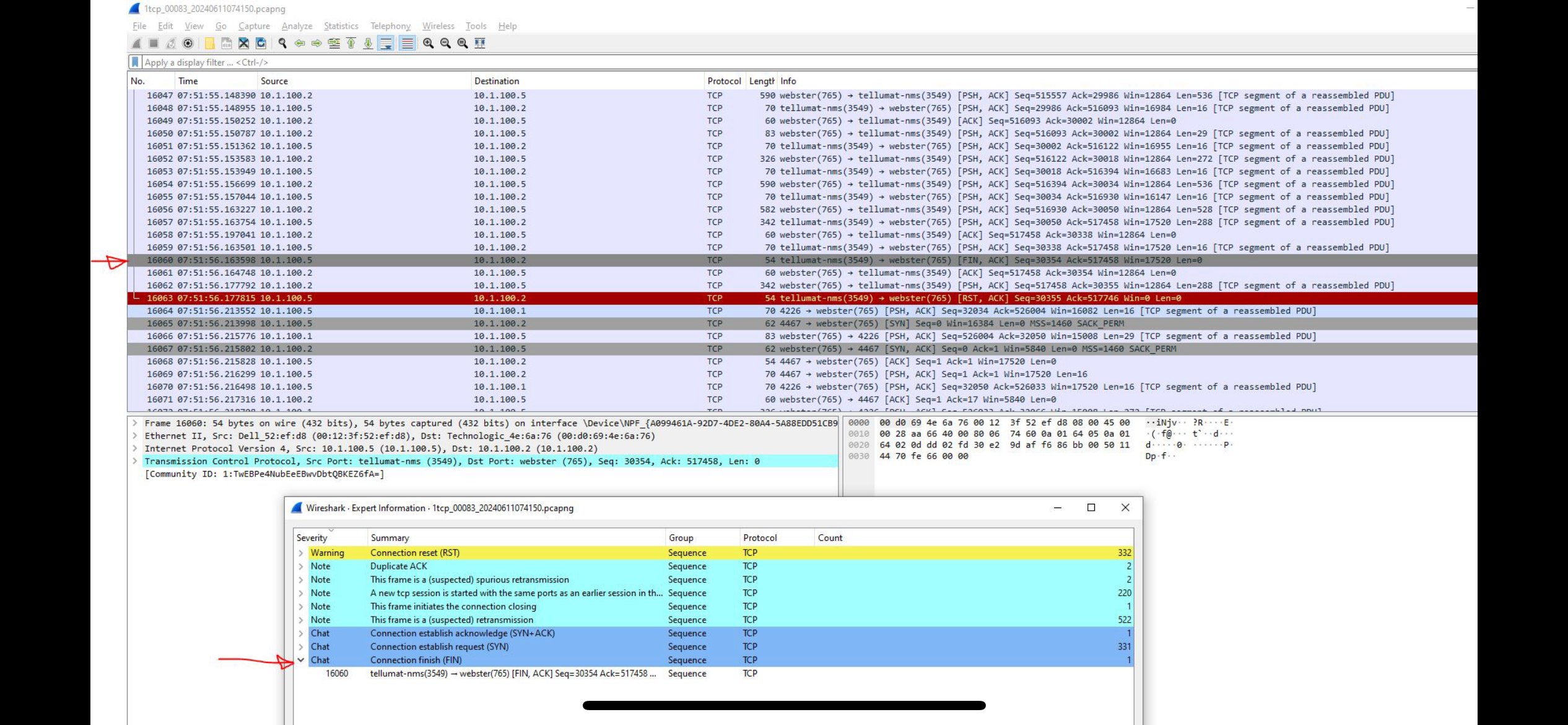The width and height of the screenshot is (1568, 725).
Task: Zoom in on packet list text
Action: click(428, 43)
